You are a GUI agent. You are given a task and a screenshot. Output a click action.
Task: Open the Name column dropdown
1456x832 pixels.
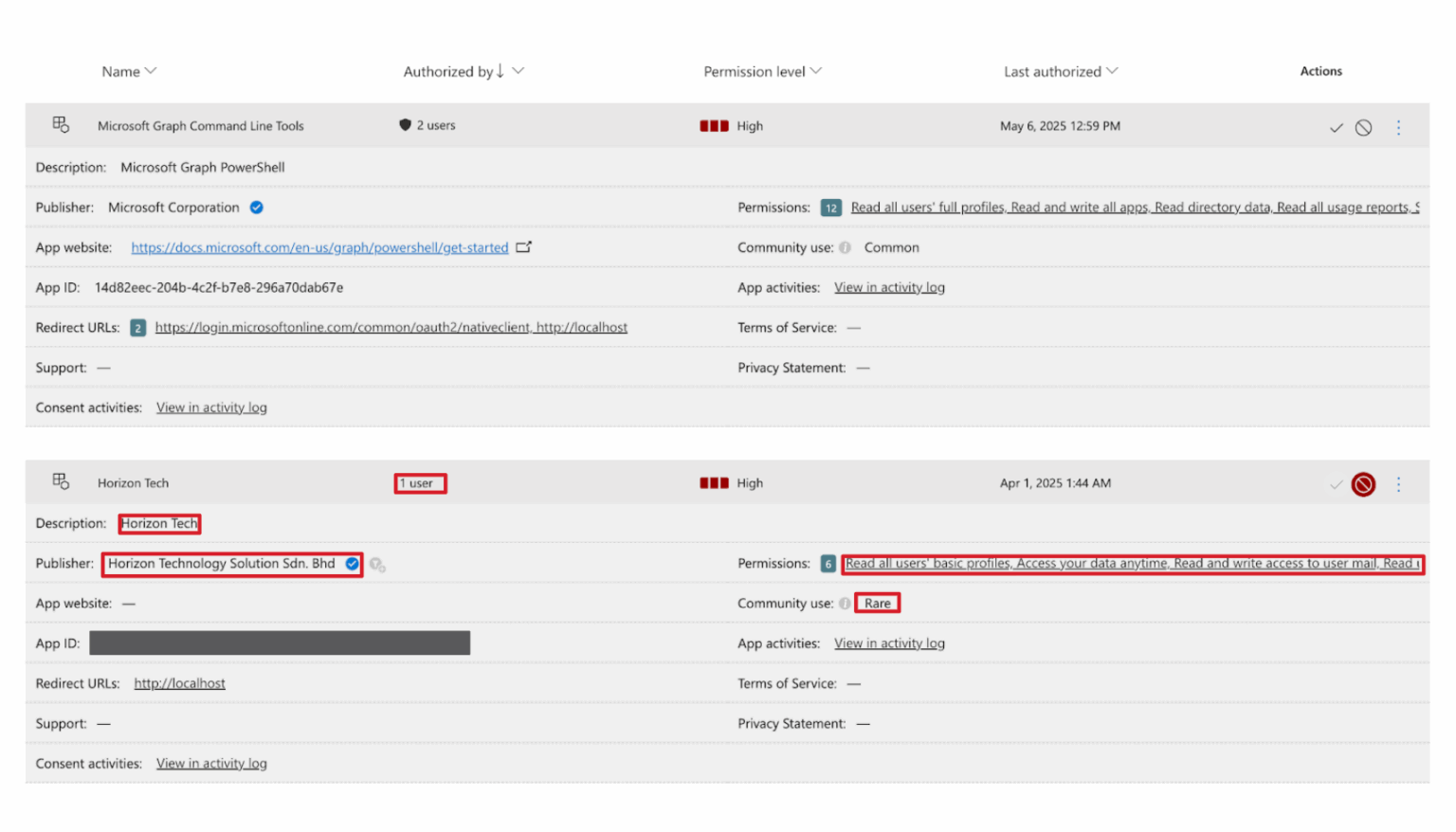pos(152,71)
